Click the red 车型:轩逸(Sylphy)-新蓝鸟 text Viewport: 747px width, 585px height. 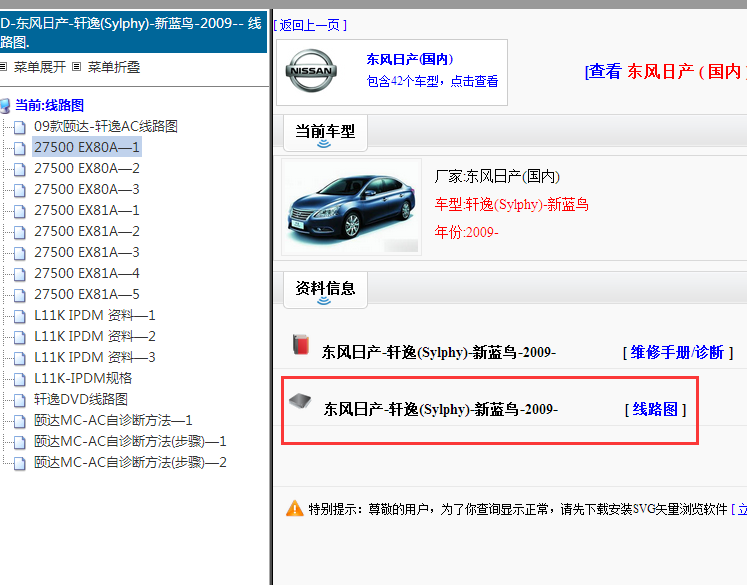(512, 205)
